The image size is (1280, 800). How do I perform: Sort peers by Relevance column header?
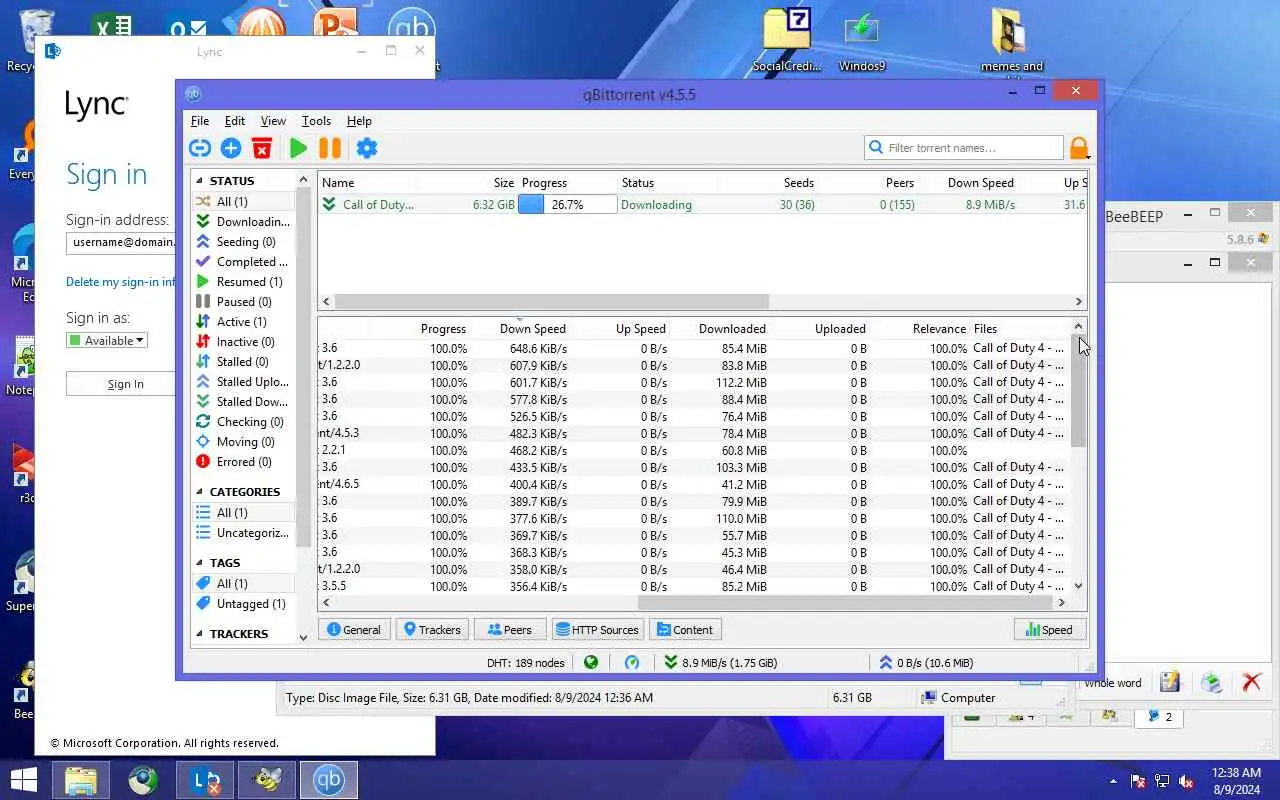939,329
